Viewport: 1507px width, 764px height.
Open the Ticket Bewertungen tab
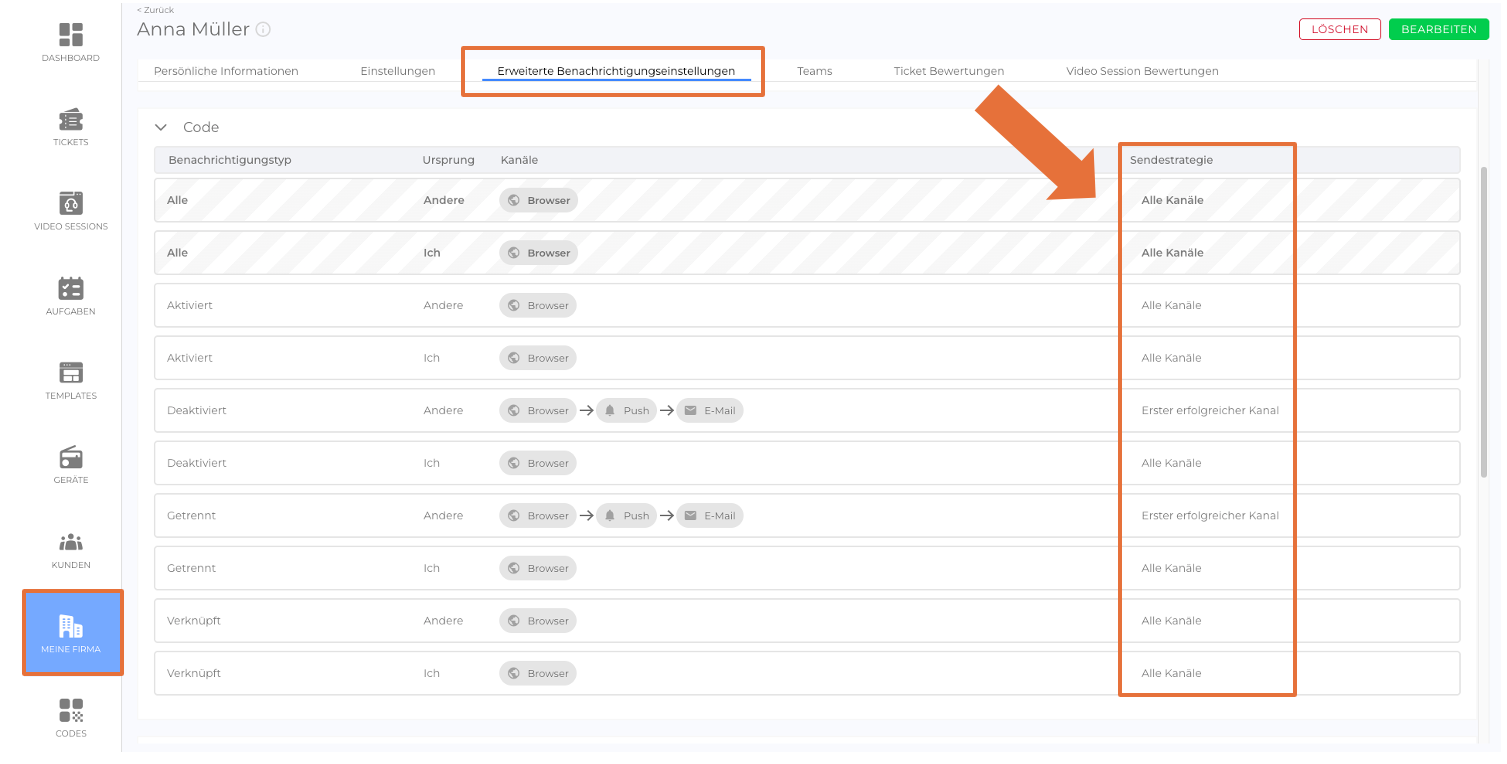click(x=948, y=71)
